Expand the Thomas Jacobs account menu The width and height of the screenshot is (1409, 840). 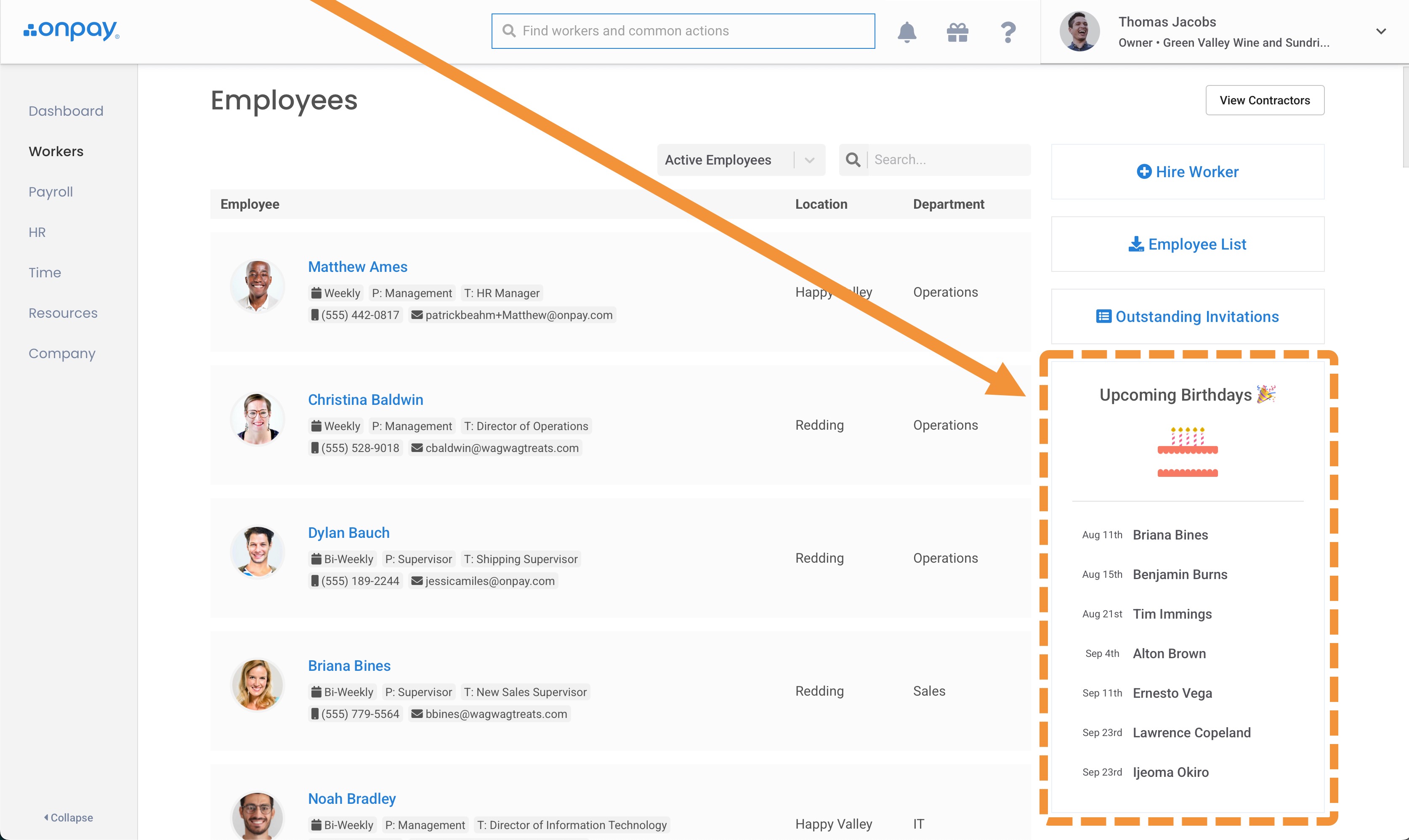(1381, 31)
